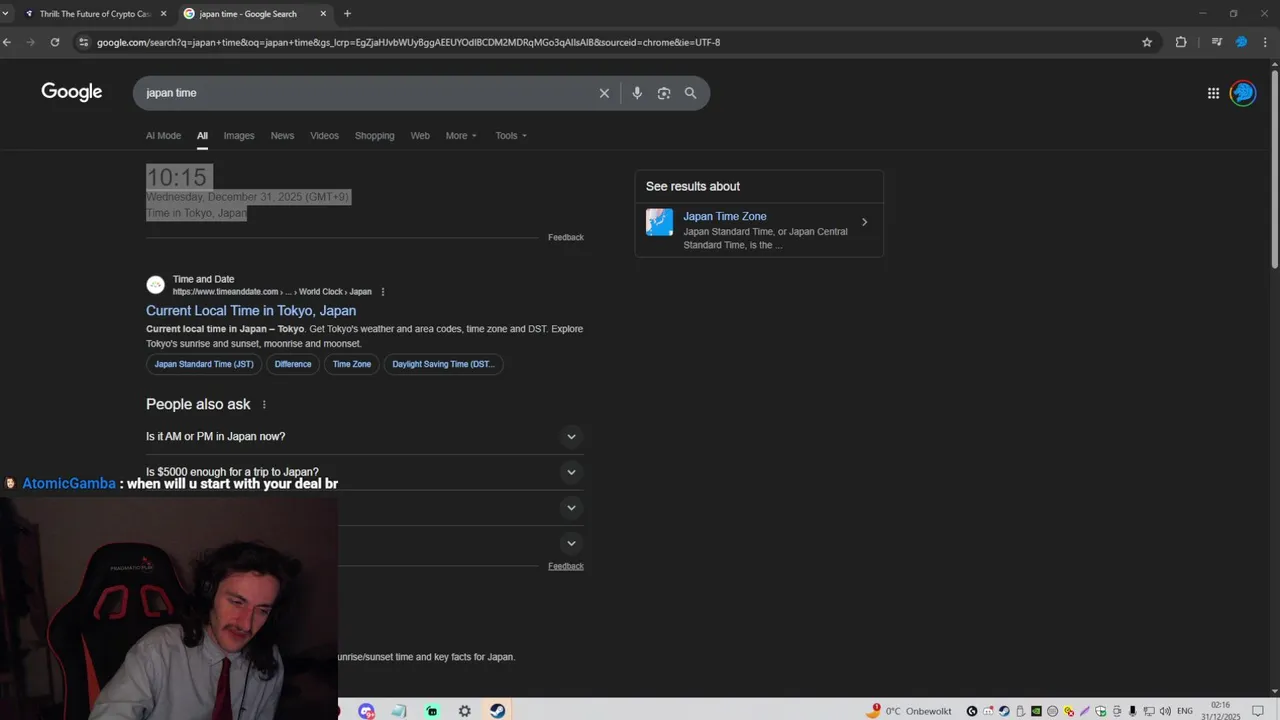Click Feedback under the time widget

[566, 238]
